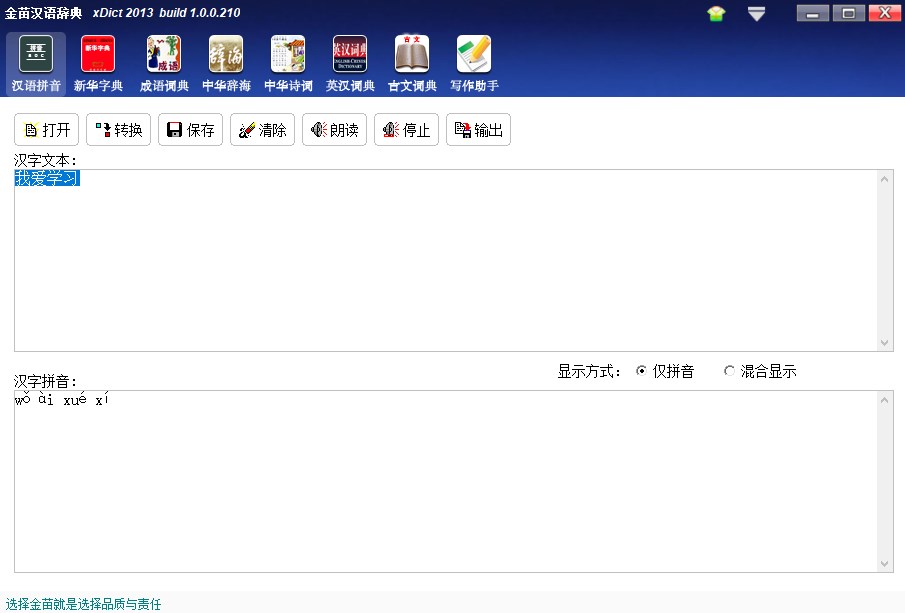
Task: Open the 古文词典 classical dictionary
Action: pyautogui.click(x=412, y=63)
